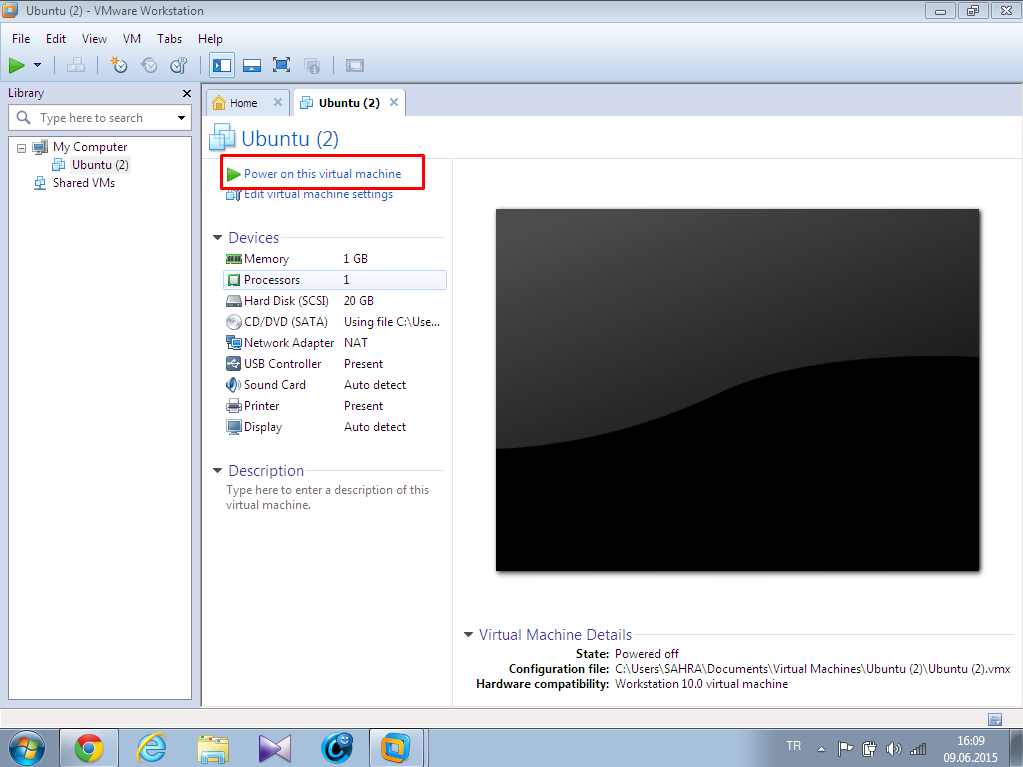Click Power on this virtual machine
This screenshot has width=1023, height=767.
tap(322, 174)
